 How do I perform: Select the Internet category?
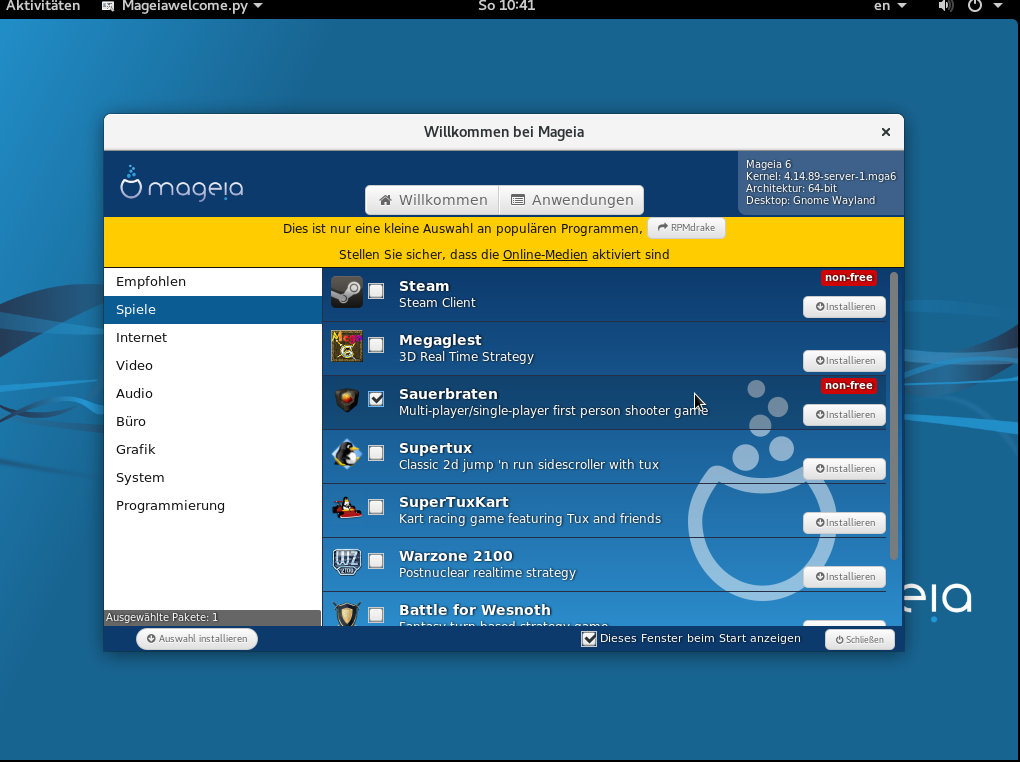click(141, 338)
